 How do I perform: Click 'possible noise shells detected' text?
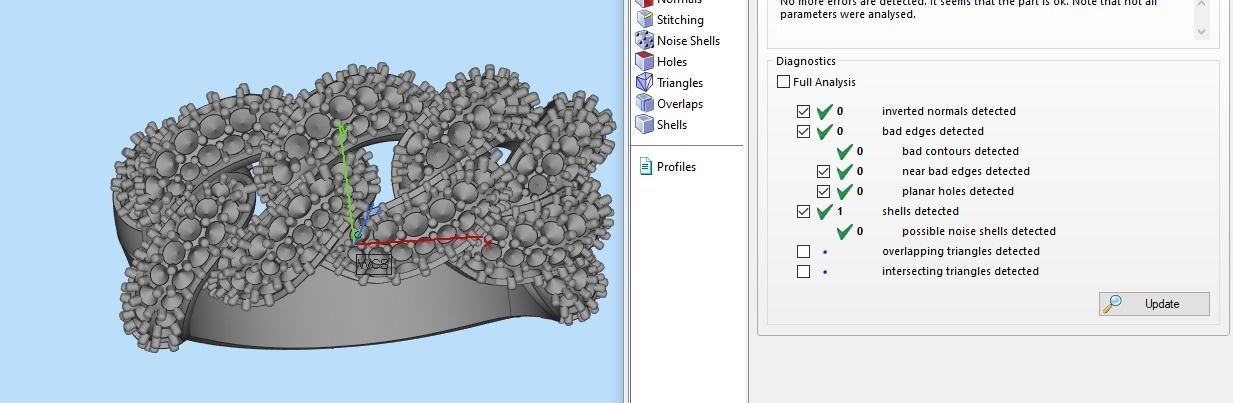coord(979,231)
